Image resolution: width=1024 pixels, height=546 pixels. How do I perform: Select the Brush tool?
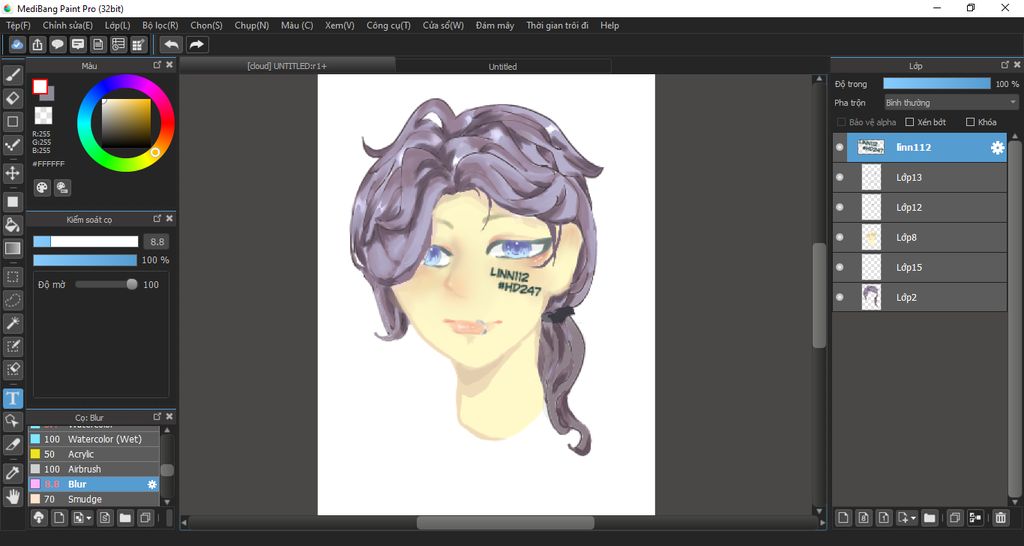point(12,75)
